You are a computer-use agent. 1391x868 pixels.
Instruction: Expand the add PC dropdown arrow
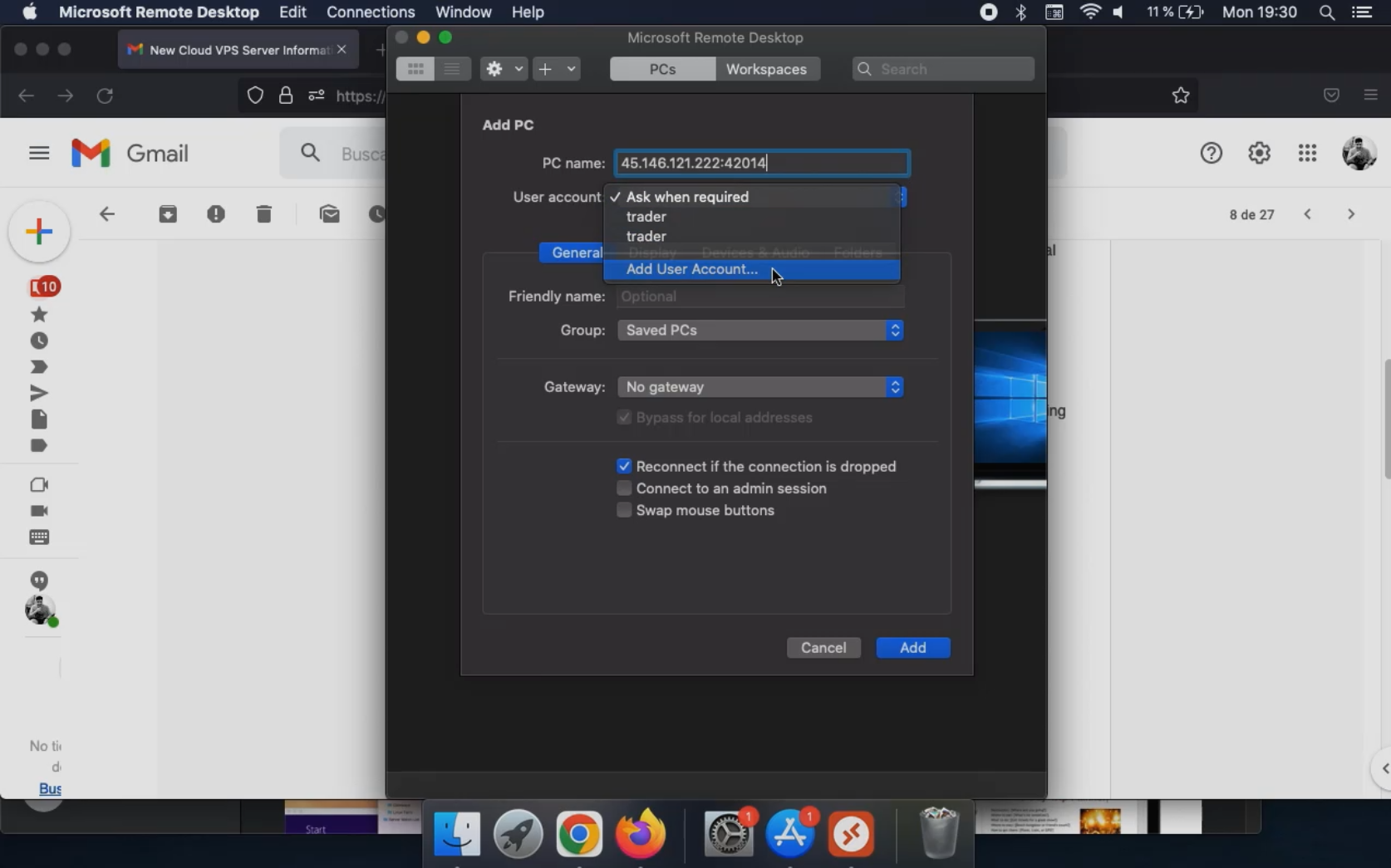pyautogui.click(x=570, y=69)
